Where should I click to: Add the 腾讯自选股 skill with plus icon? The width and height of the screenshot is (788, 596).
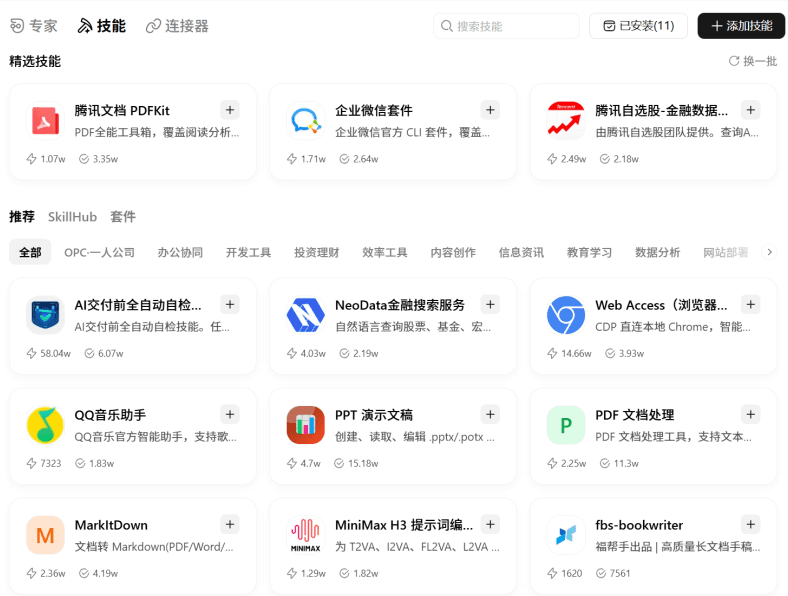click(x=750, y=110)
